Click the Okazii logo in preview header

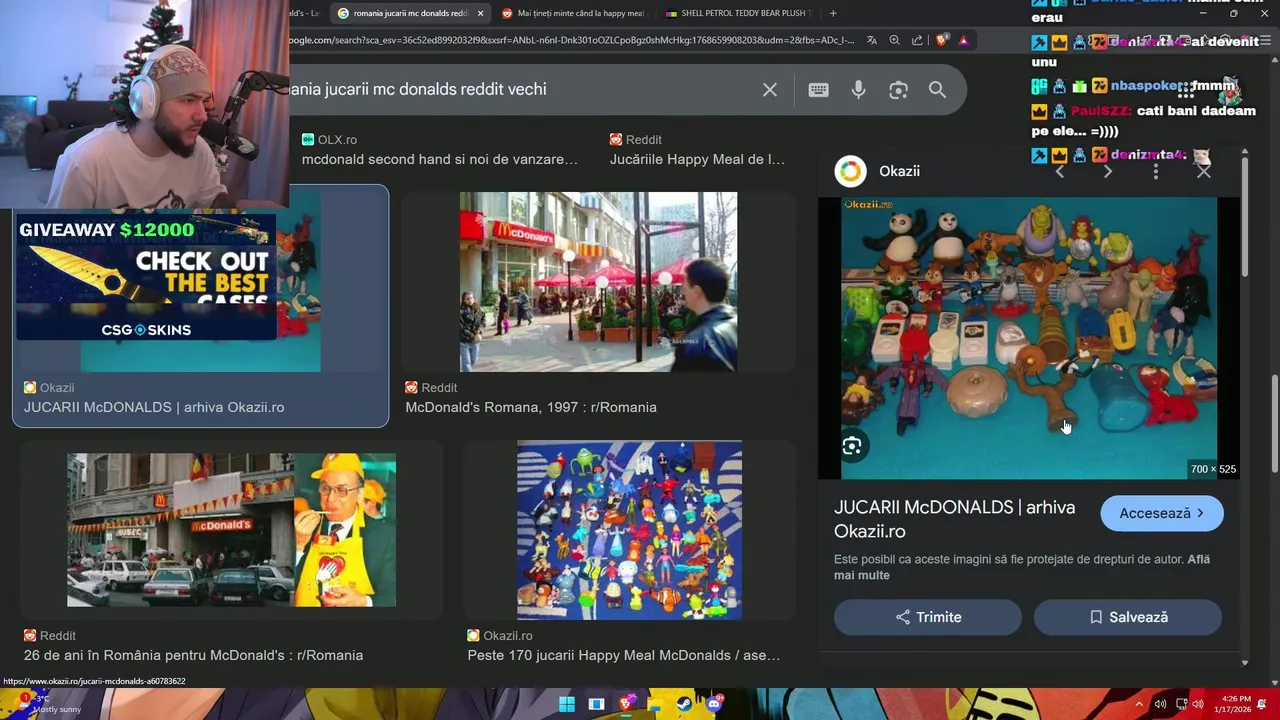(850, 171)
